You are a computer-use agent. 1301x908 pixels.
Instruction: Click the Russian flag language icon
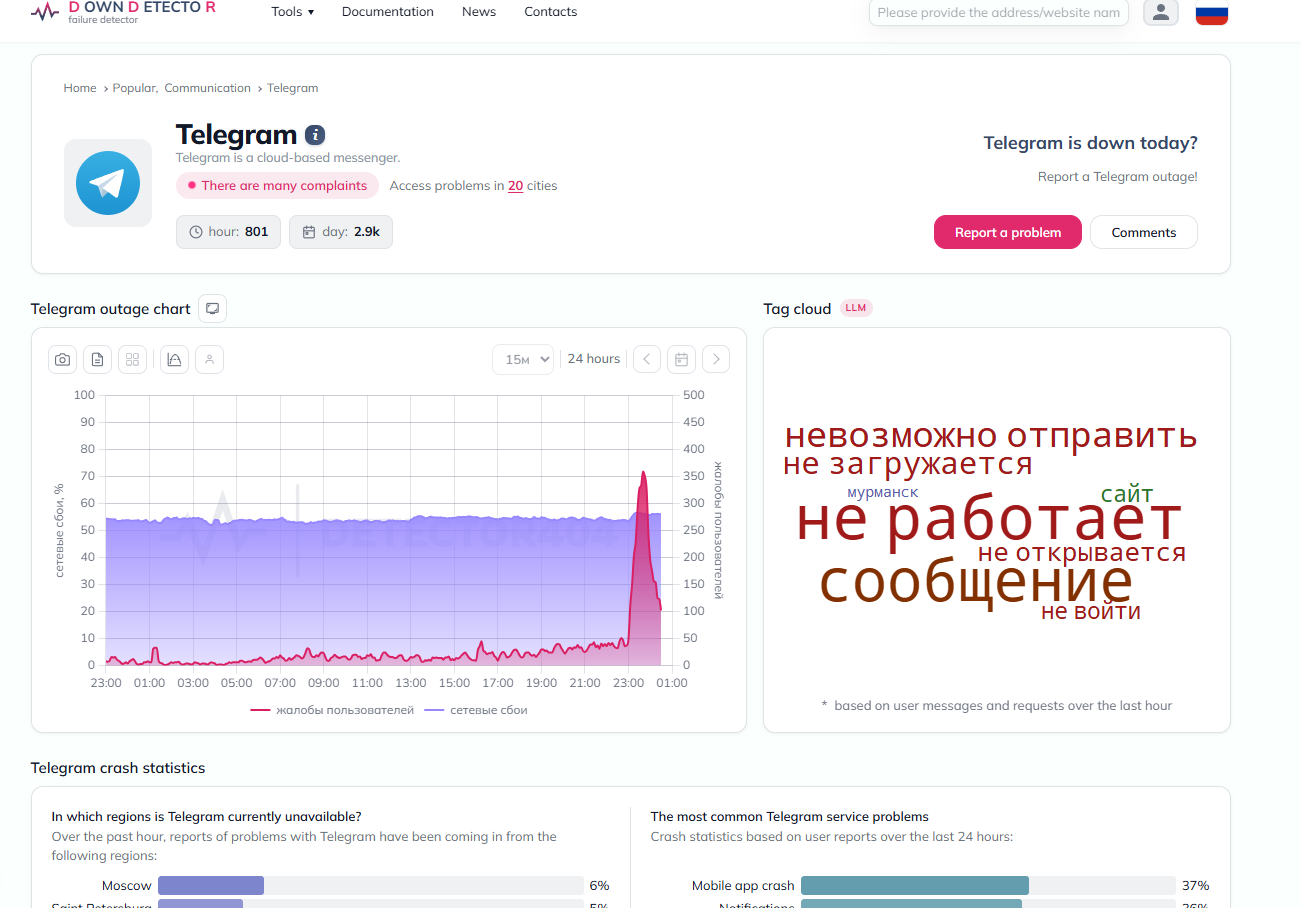tap(1212, 12)
